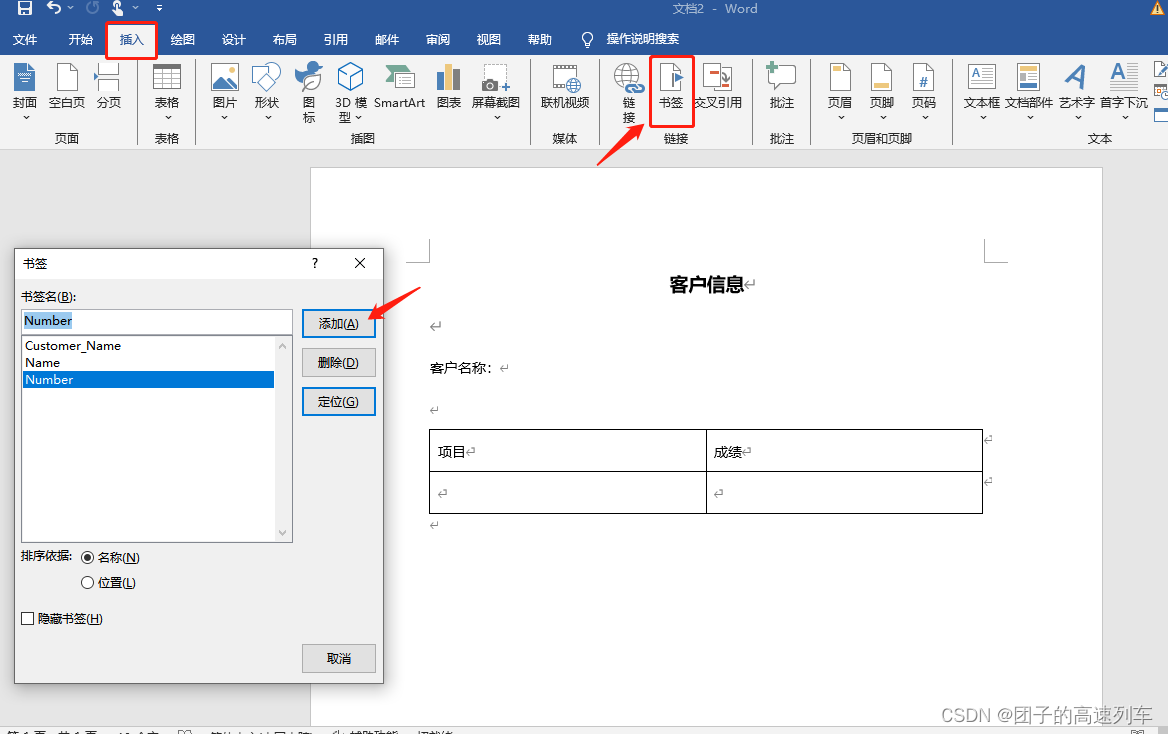Click the bookmark name input field
1168x734 pixels.
click(x=156, y=321)
